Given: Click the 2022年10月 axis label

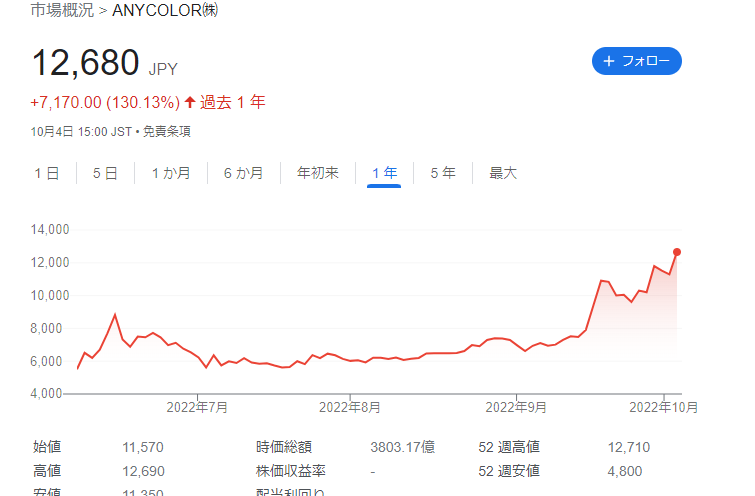Looking at the screenshot, I should pyautogui.click(x=664, y=407).
